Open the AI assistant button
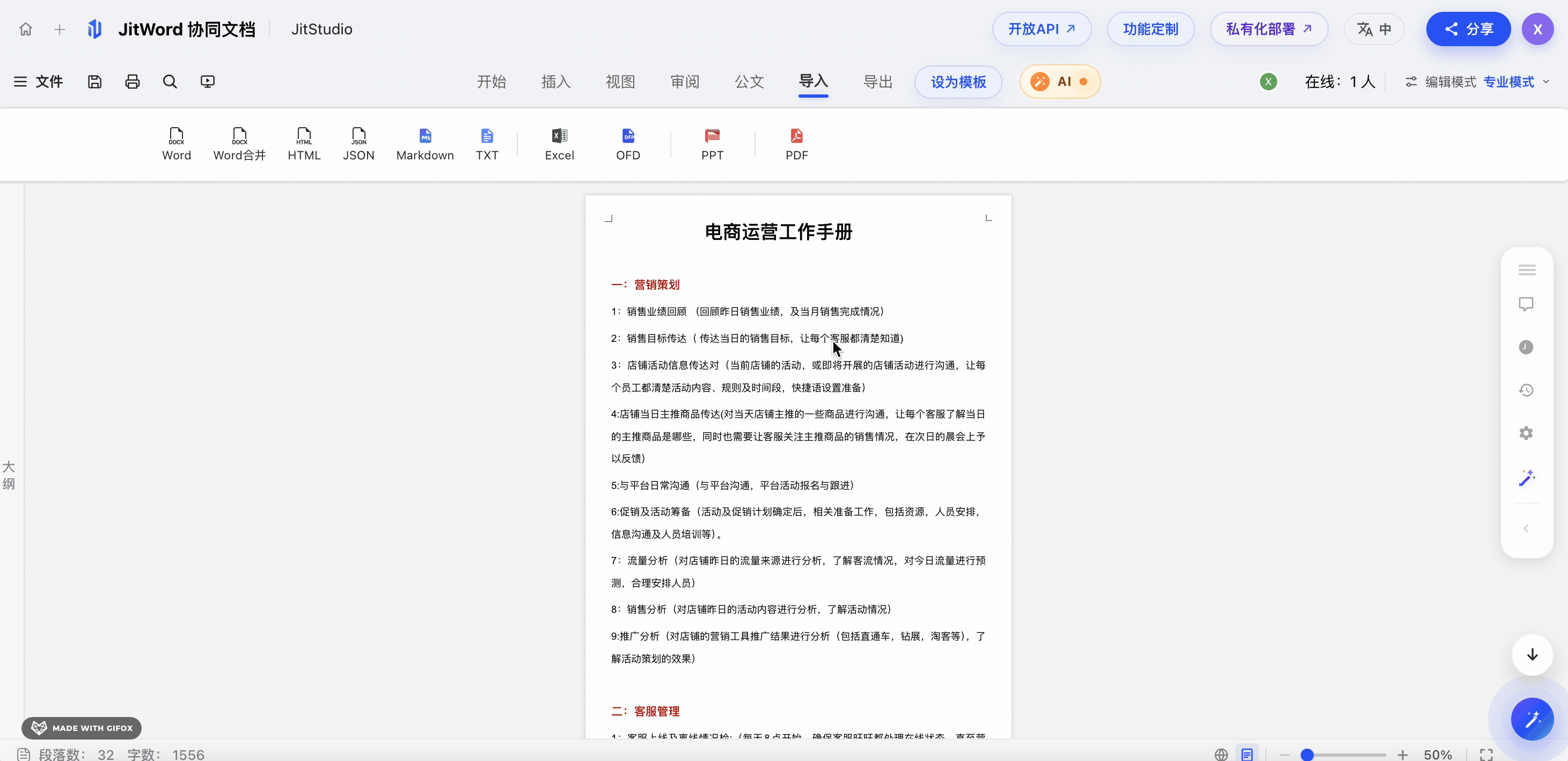 [x=1060, y=82]
